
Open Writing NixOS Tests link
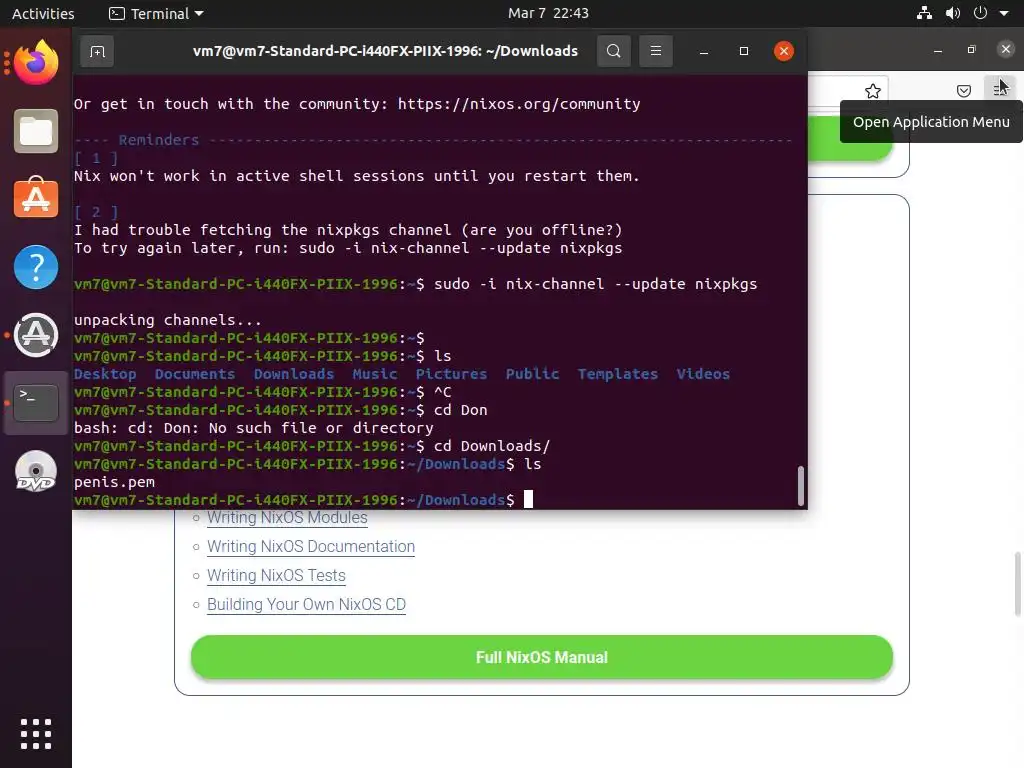tap(276, 575)
